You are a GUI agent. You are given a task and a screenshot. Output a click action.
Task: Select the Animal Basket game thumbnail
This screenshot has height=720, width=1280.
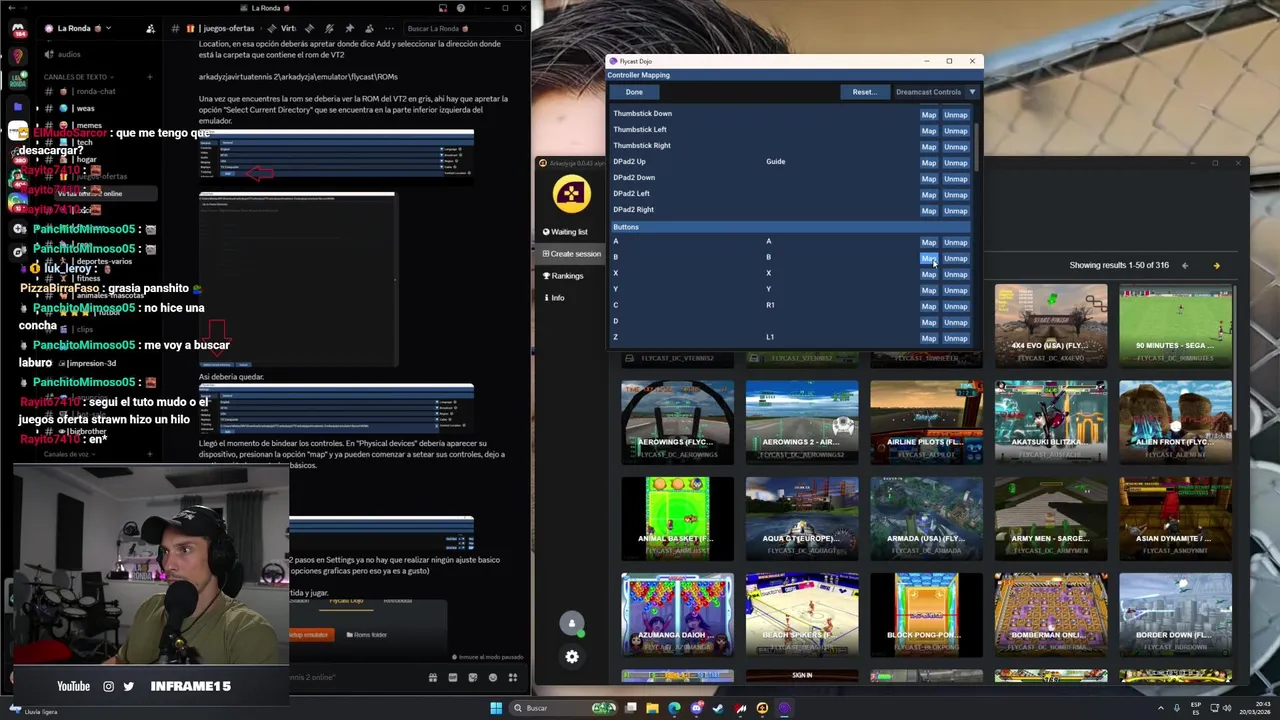[x=677, y=517]
